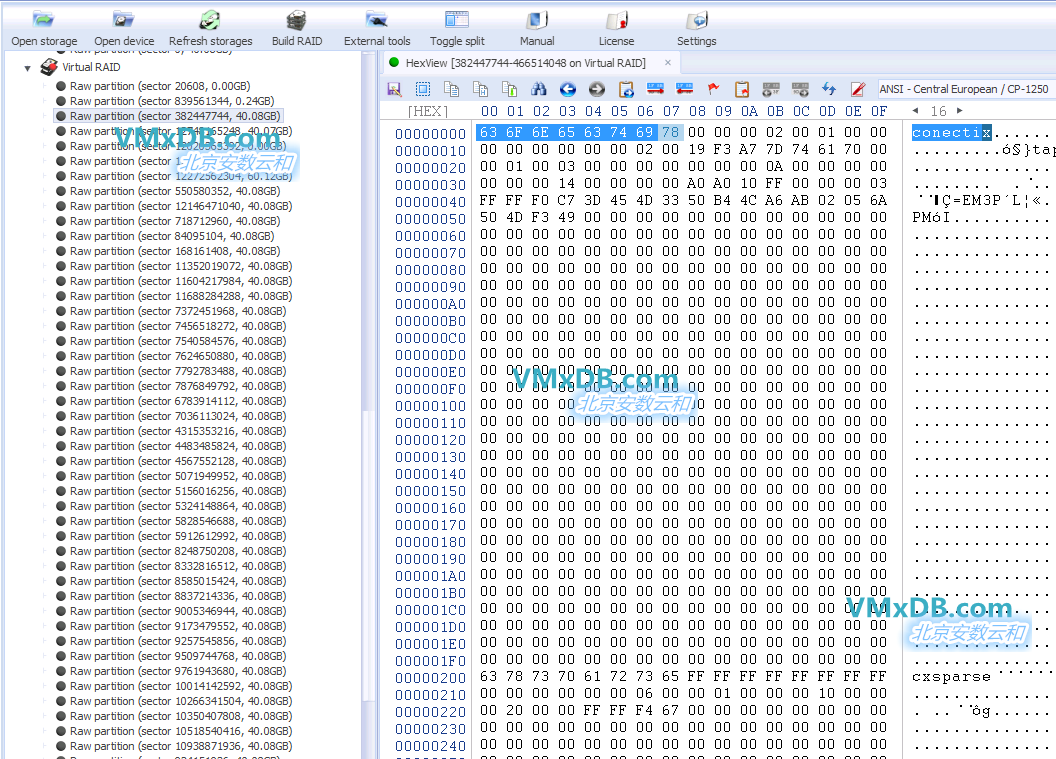The width and height of the screenshot is (1056, 759).
Task: Click the 'PMóI' ASCII text at offset 00000050
Action: click(931, 218)
